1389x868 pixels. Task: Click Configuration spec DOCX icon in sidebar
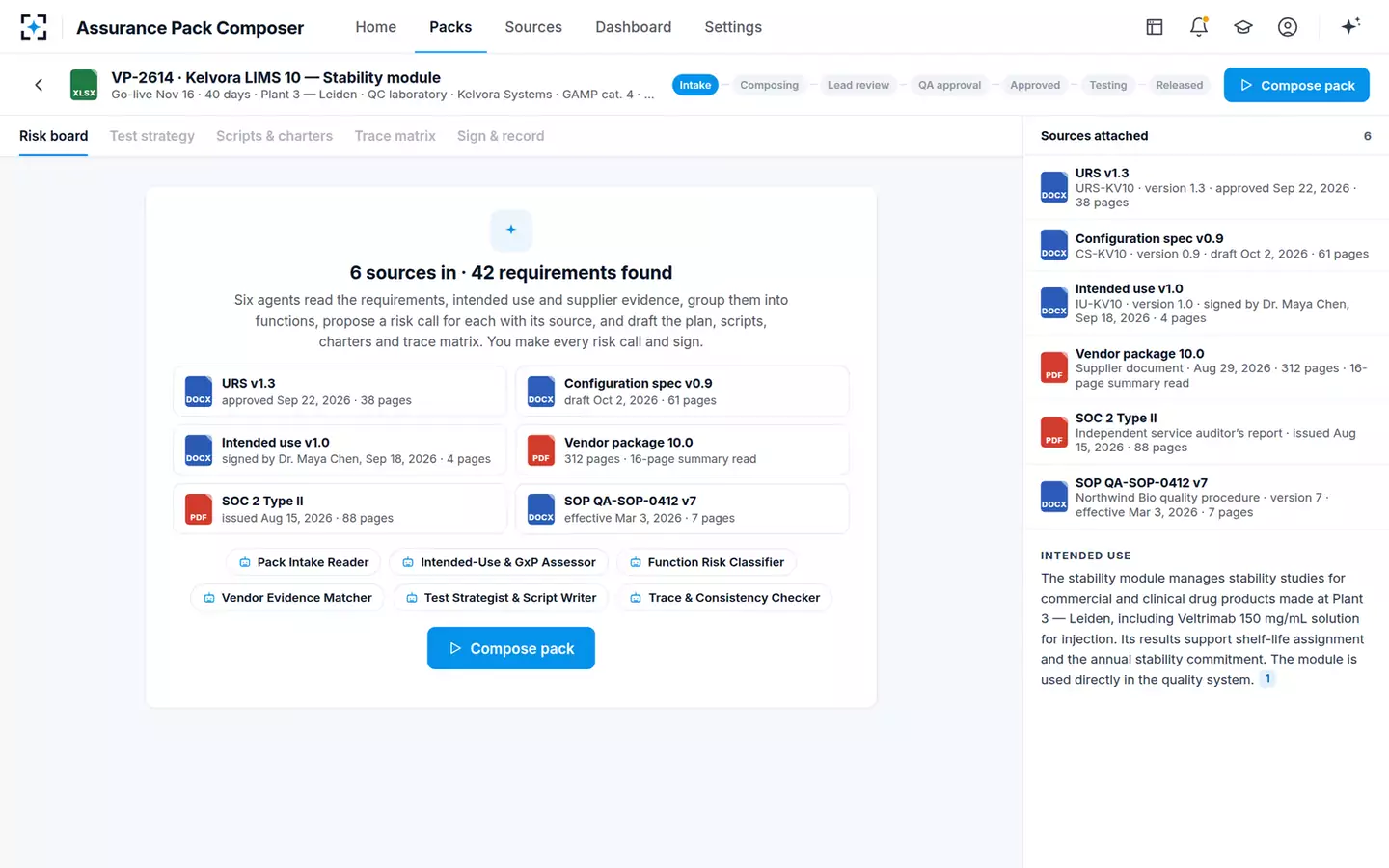point(1054,245)
